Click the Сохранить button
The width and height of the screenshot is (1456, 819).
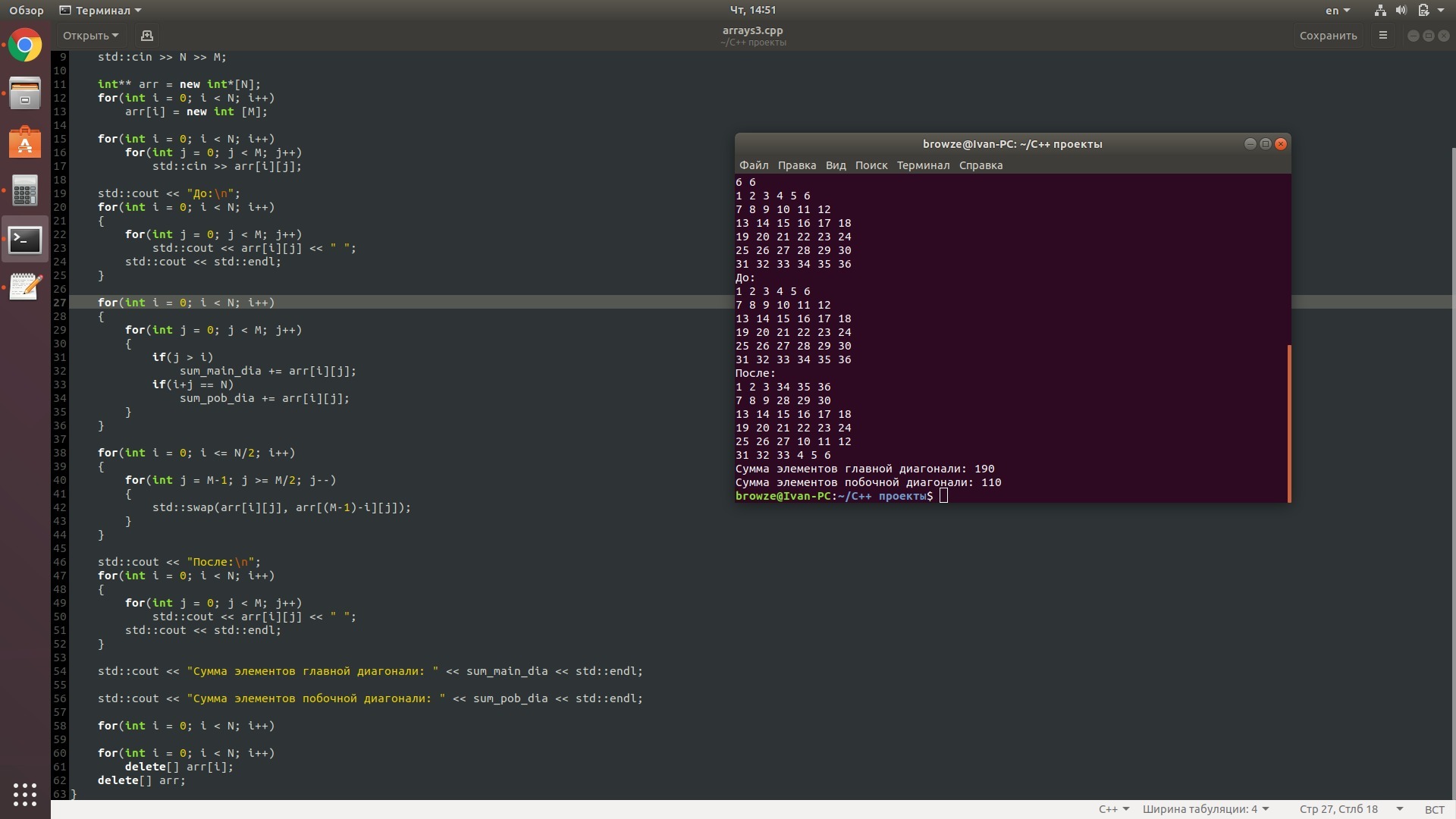(x=1328, y=36)
